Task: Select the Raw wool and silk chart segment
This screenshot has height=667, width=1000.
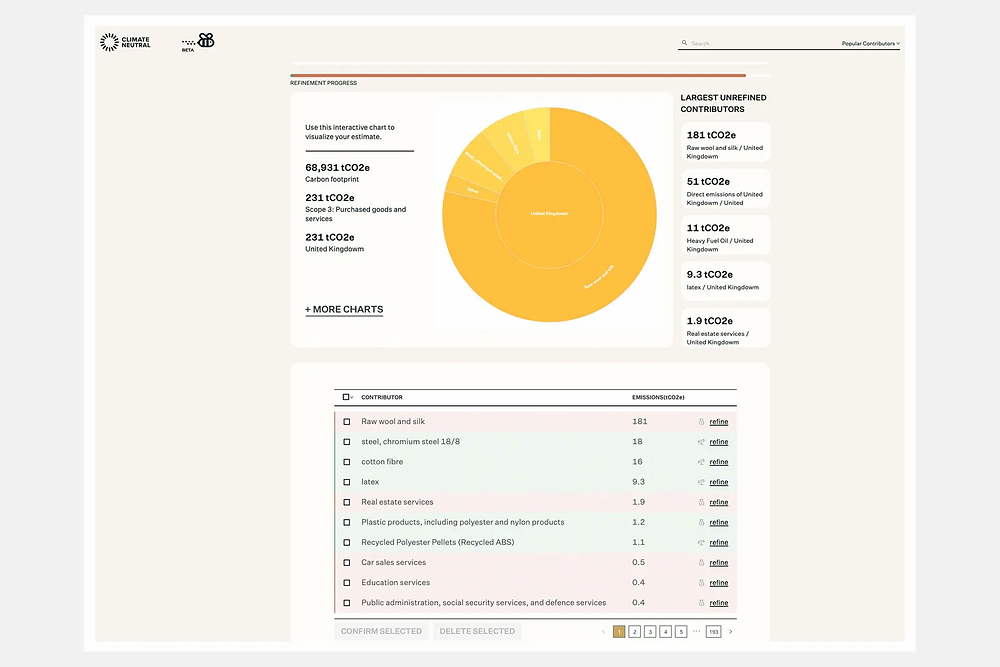Action: pyautogui.click(x=599, y=277)
